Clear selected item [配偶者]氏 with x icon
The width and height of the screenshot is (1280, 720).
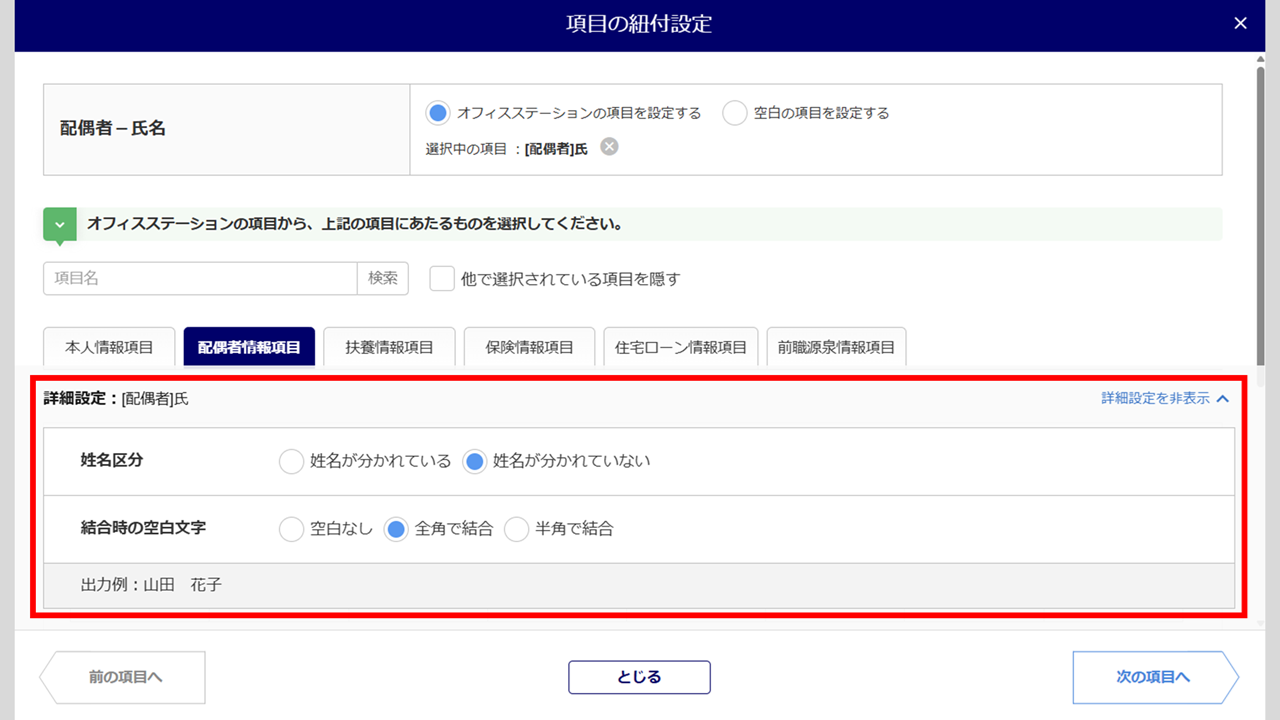tap(609, 147)
